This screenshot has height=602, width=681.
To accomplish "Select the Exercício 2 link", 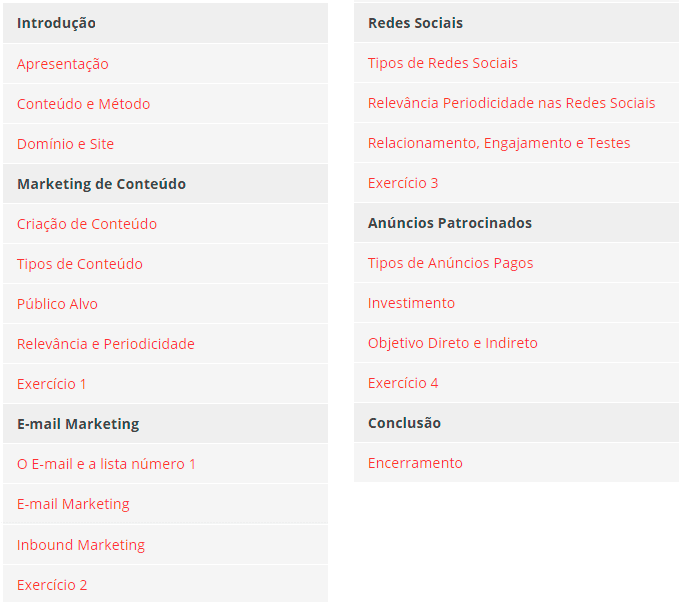I will tap(52, 585).
